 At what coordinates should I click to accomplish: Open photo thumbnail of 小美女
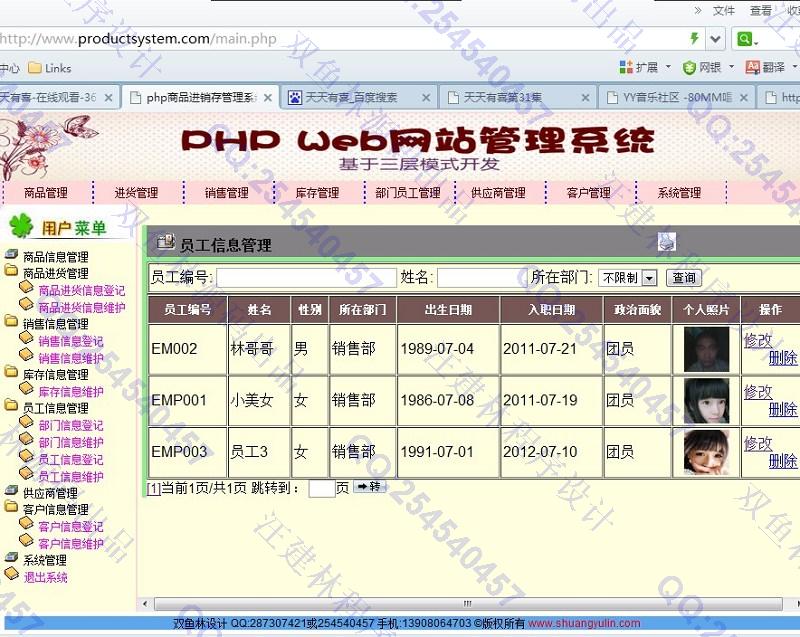[706, 401]
